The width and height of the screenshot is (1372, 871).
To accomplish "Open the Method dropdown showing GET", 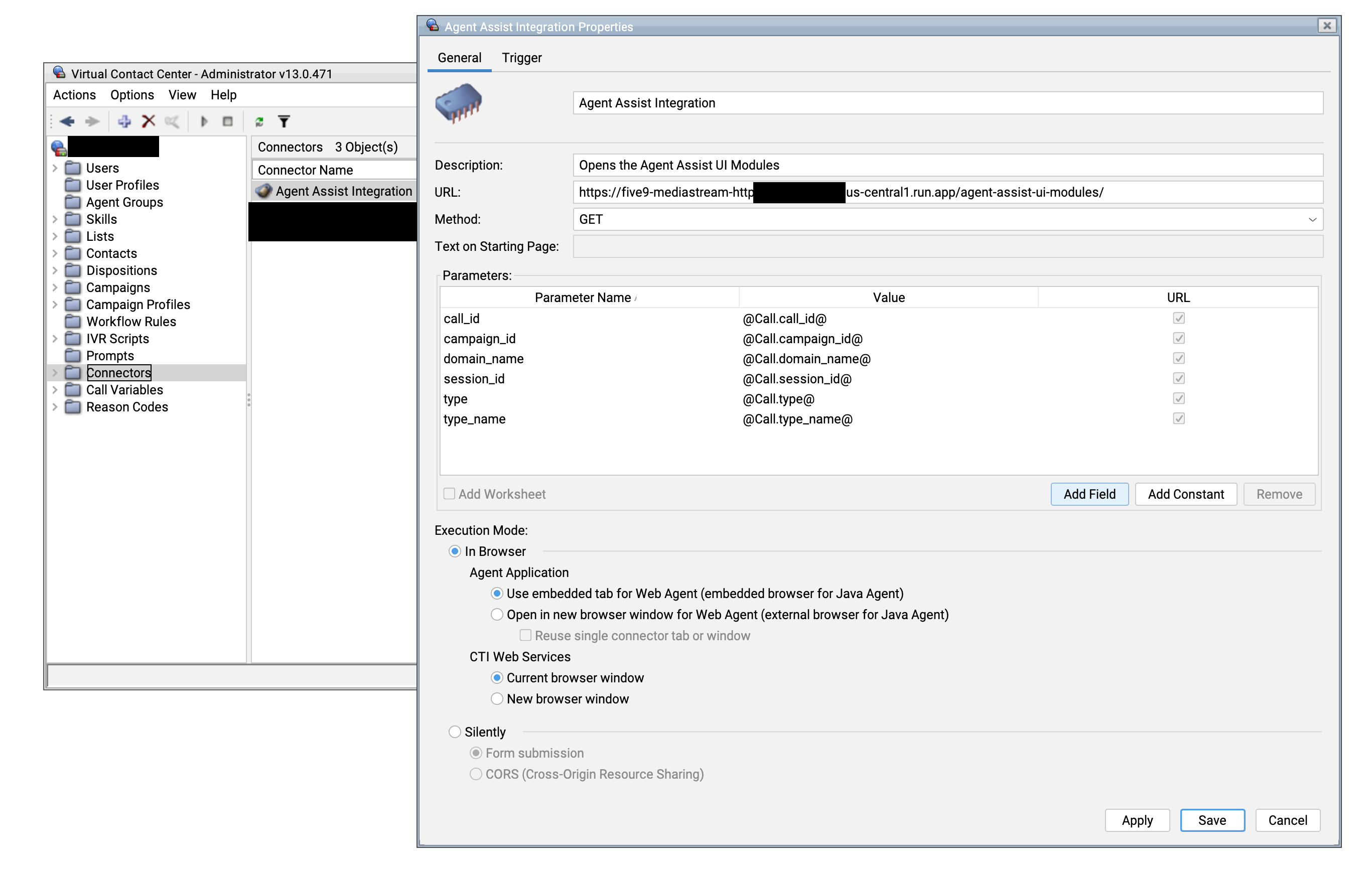I will click(947, 219).
